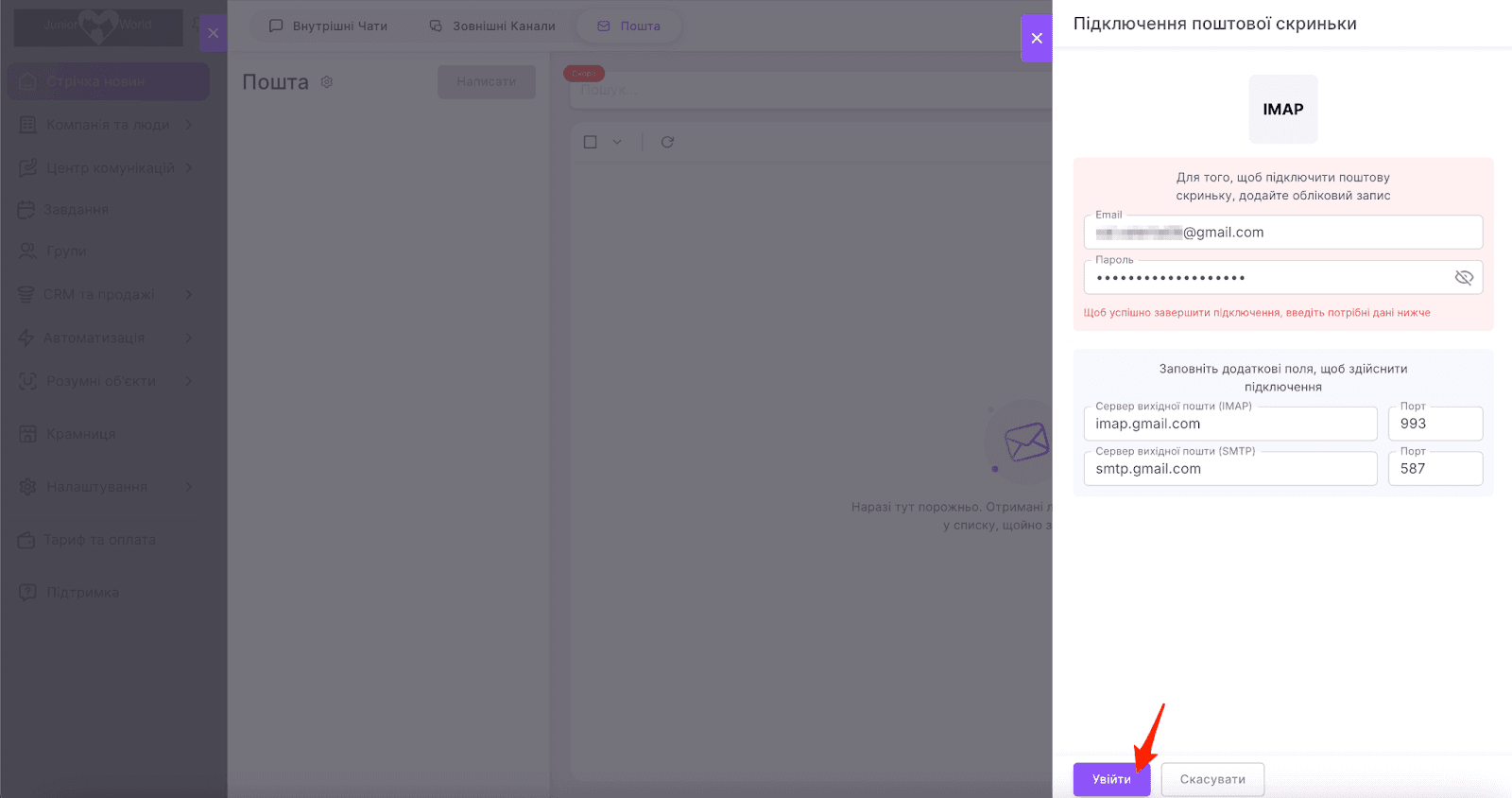Screen dimensions: 1512x798
Task: Open the Внутрішні Чати tab
Action: point(328,26)
